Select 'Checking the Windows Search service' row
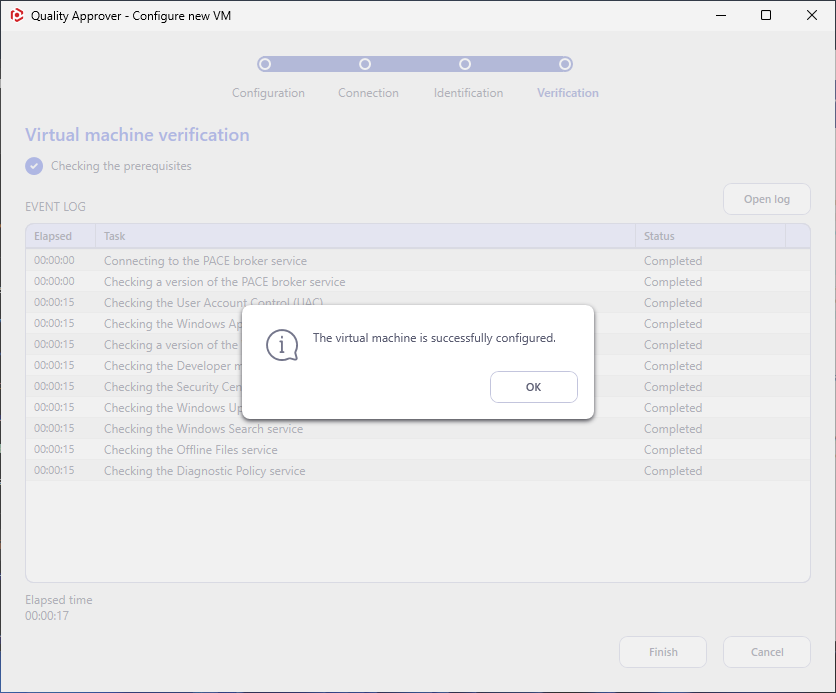 [x=418, y=429]
